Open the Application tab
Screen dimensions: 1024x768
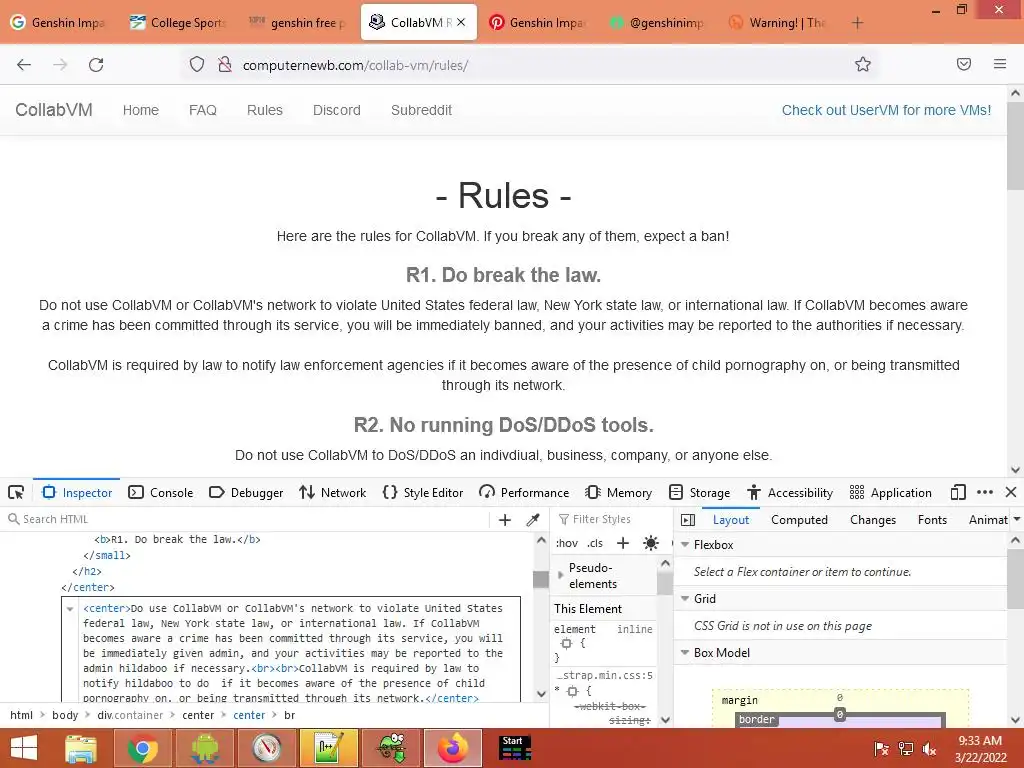pos(891,492)
